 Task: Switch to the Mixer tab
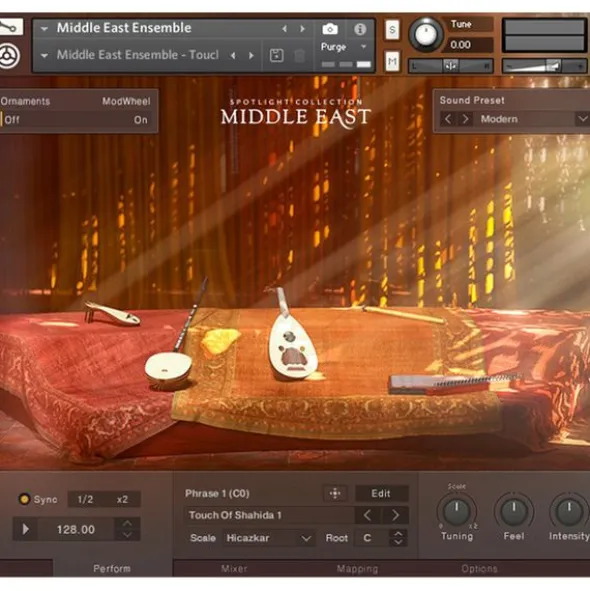(x=234, y=568)
